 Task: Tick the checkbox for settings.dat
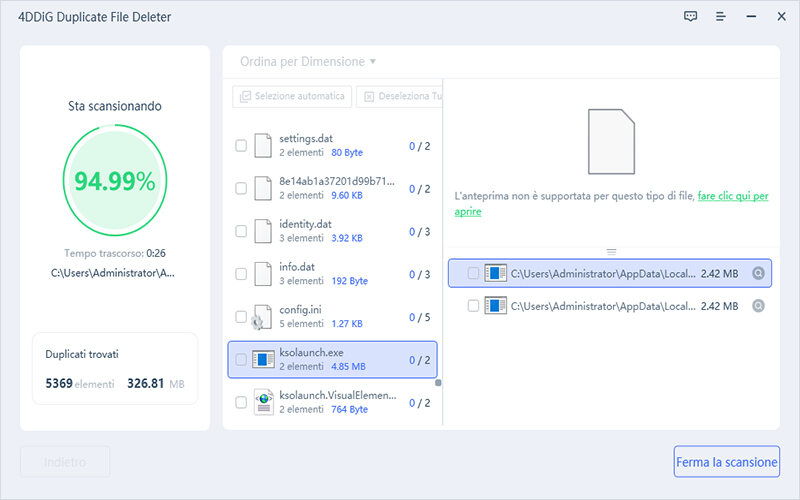coord(241,145)
